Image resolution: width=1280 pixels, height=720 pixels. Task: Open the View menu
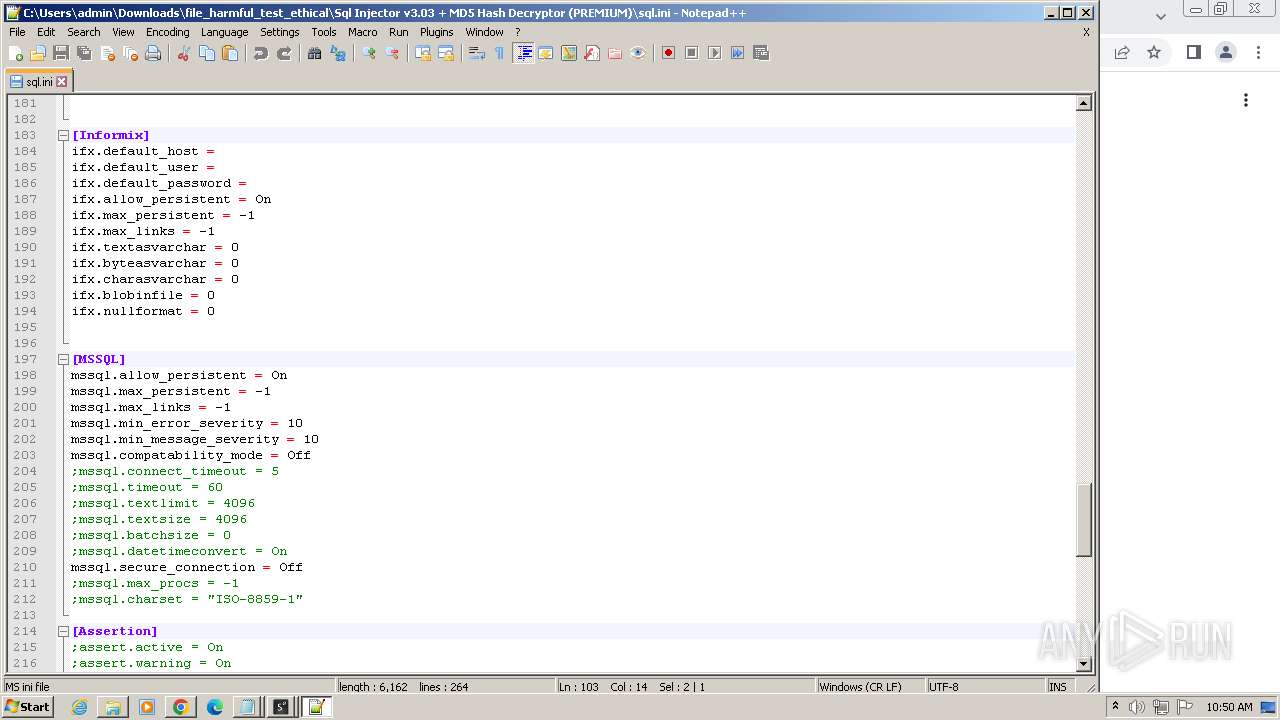click(123, 32)
